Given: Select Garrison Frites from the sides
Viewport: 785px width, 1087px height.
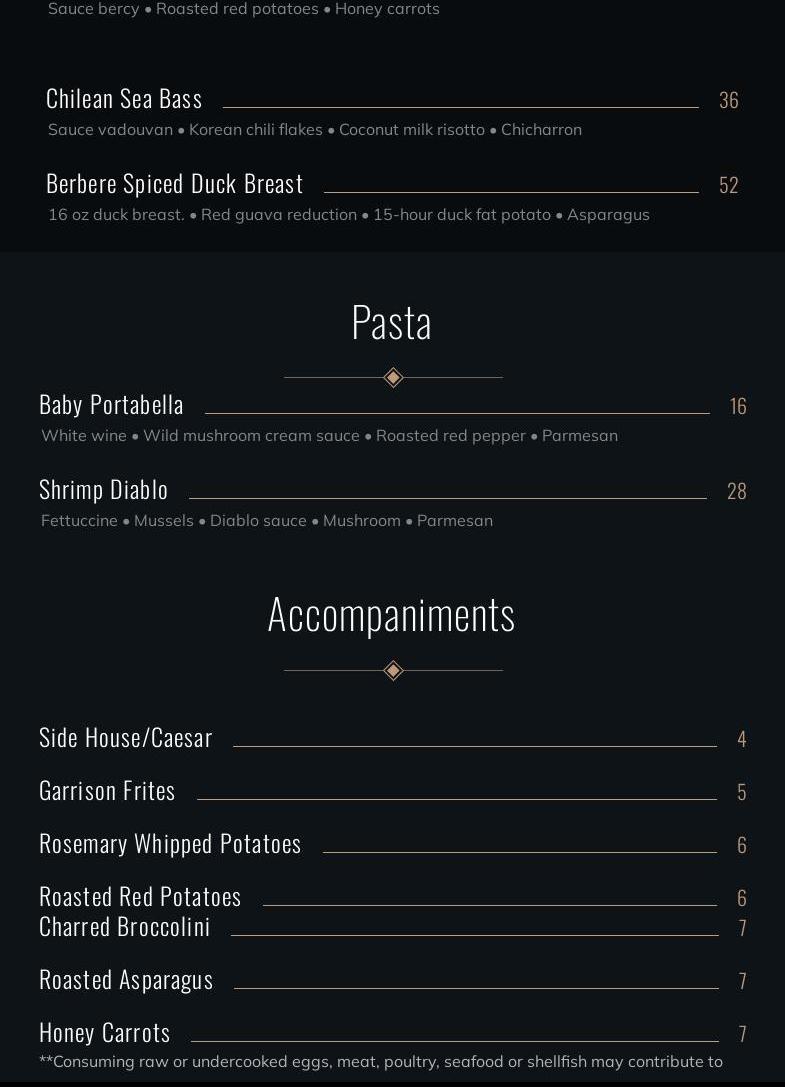Looking at the screenshot, I should point(107,791).
